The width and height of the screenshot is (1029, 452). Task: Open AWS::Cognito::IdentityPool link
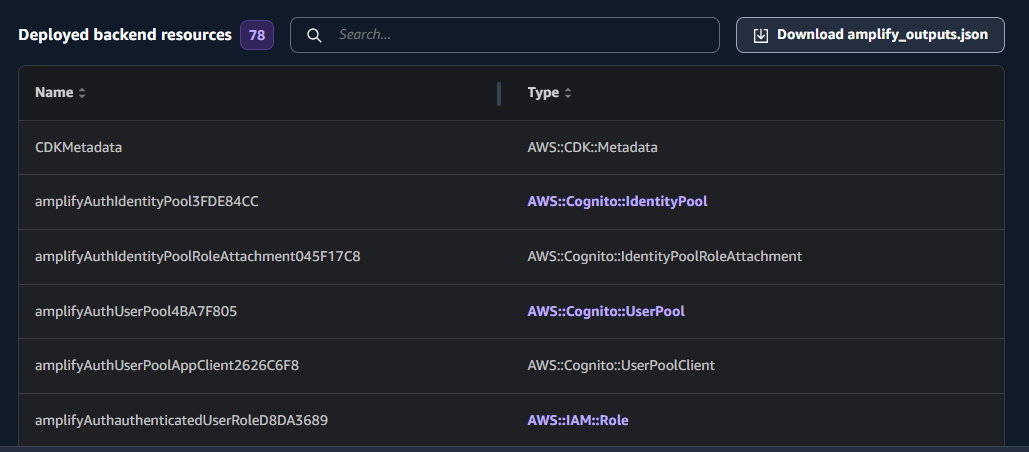pos(617,201)
